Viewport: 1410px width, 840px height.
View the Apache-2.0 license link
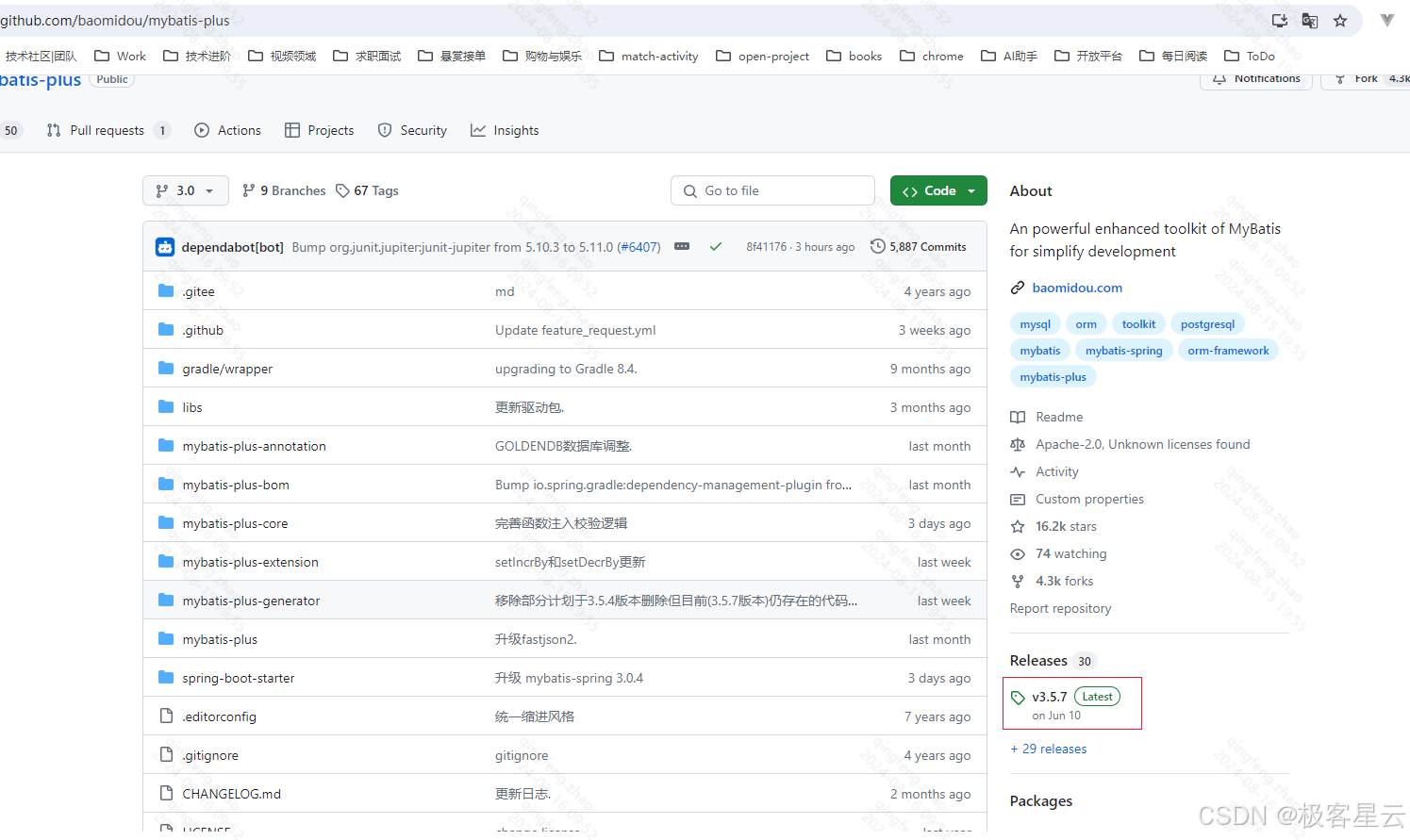pyautogui.click(x=1131, y=445)
